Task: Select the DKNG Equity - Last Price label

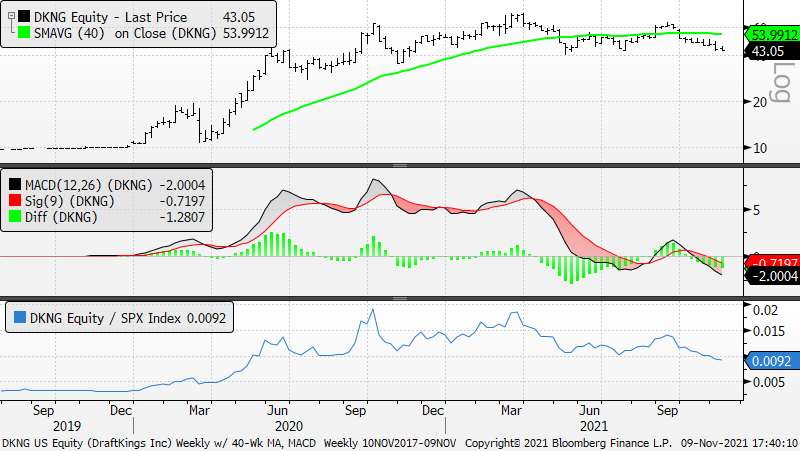Action: 111,17
